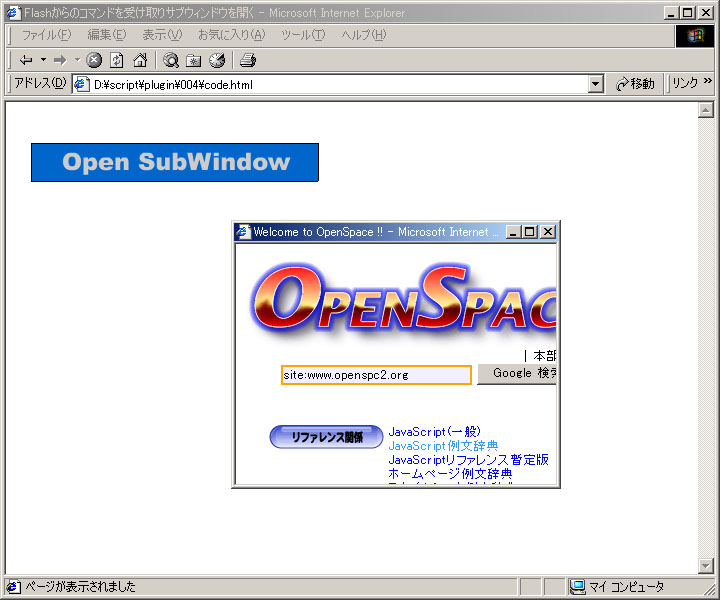This screenshot has height=600, width=720.
Task: Print the page with Print icon
Action: 248,60
